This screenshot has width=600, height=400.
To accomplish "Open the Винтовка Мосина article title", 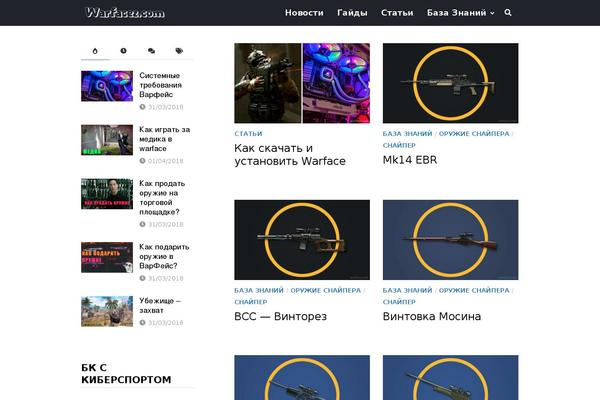I will (432, 317).
